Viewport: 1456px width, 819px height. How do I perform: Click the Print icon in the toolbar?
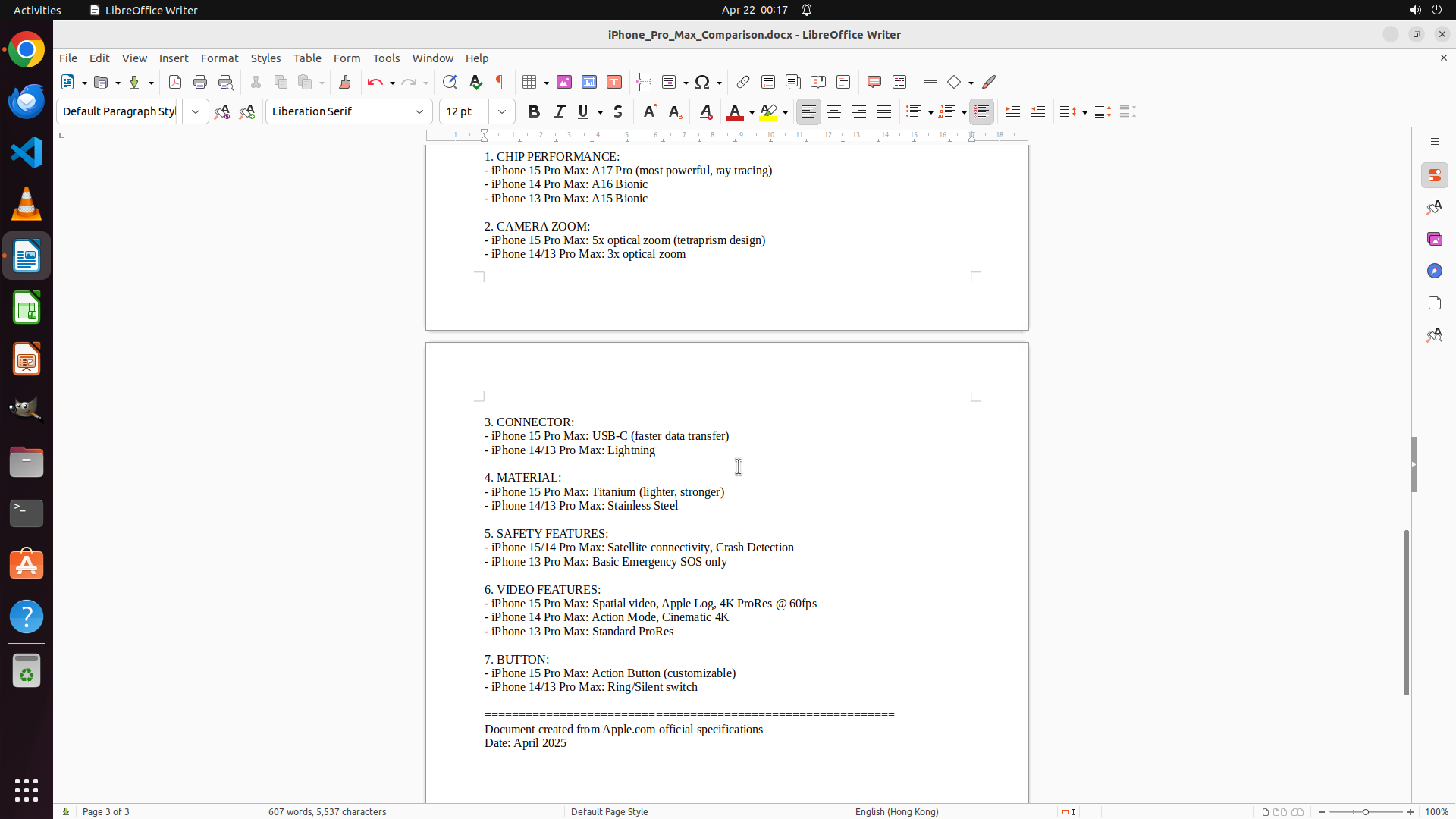(x=200, y=82)
